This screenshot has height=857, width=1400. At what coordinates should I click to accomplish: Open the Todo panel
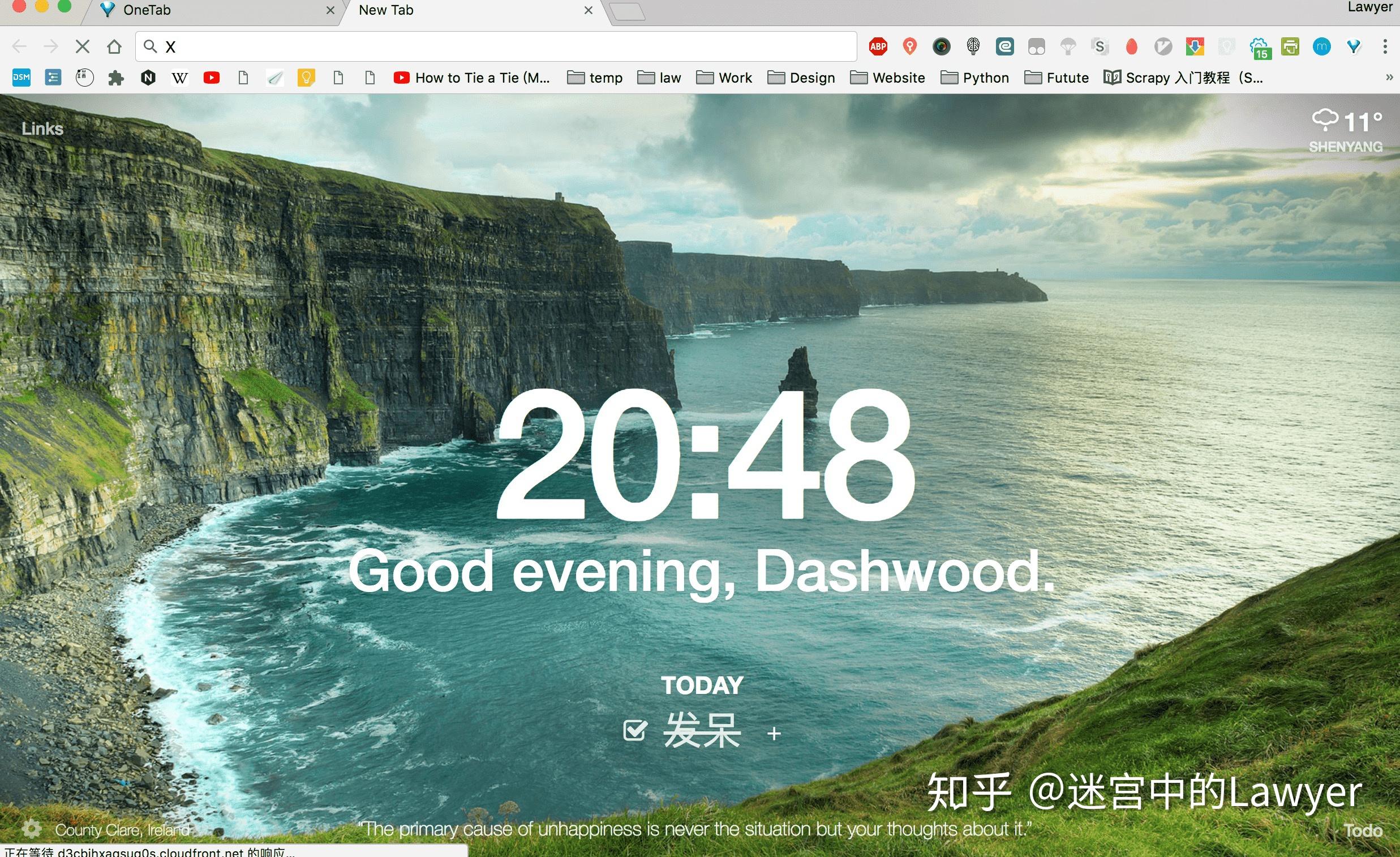point(1363,830)
